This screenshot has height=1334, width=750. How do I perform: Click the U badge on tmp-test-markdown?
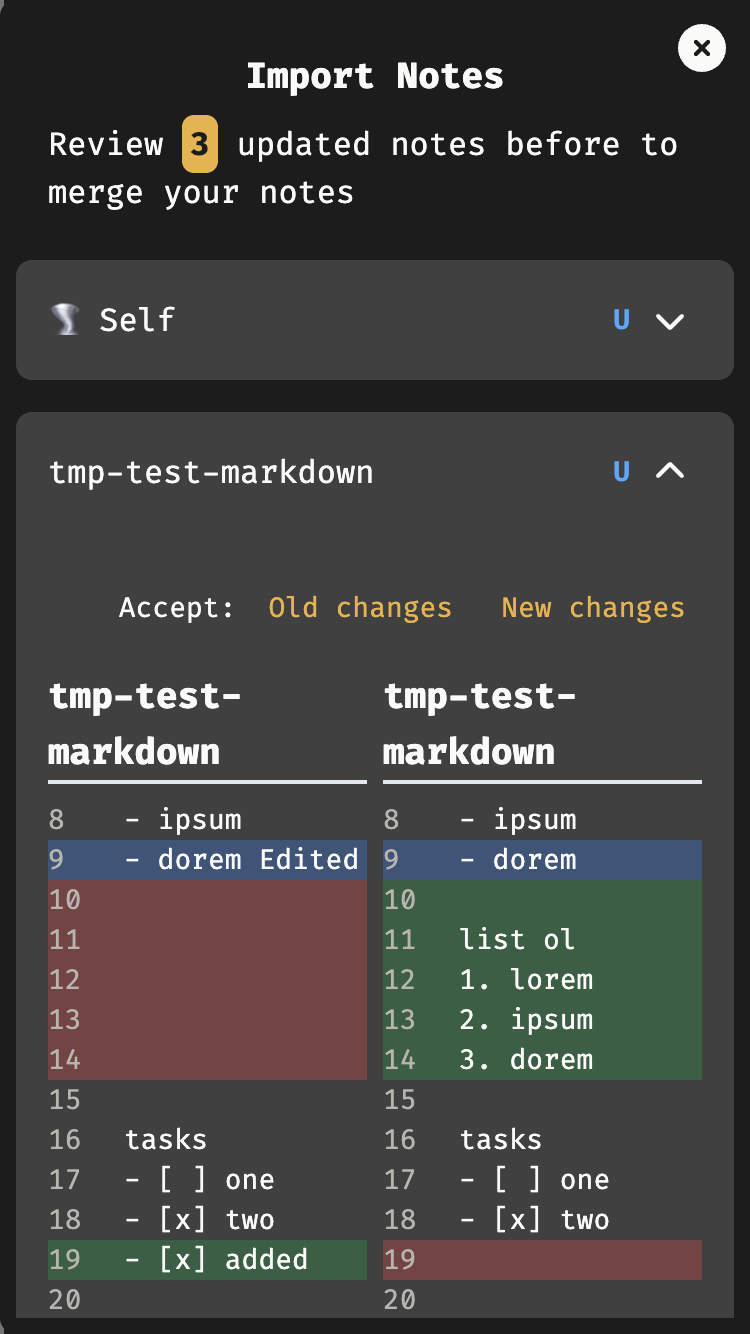click(621, 471)
